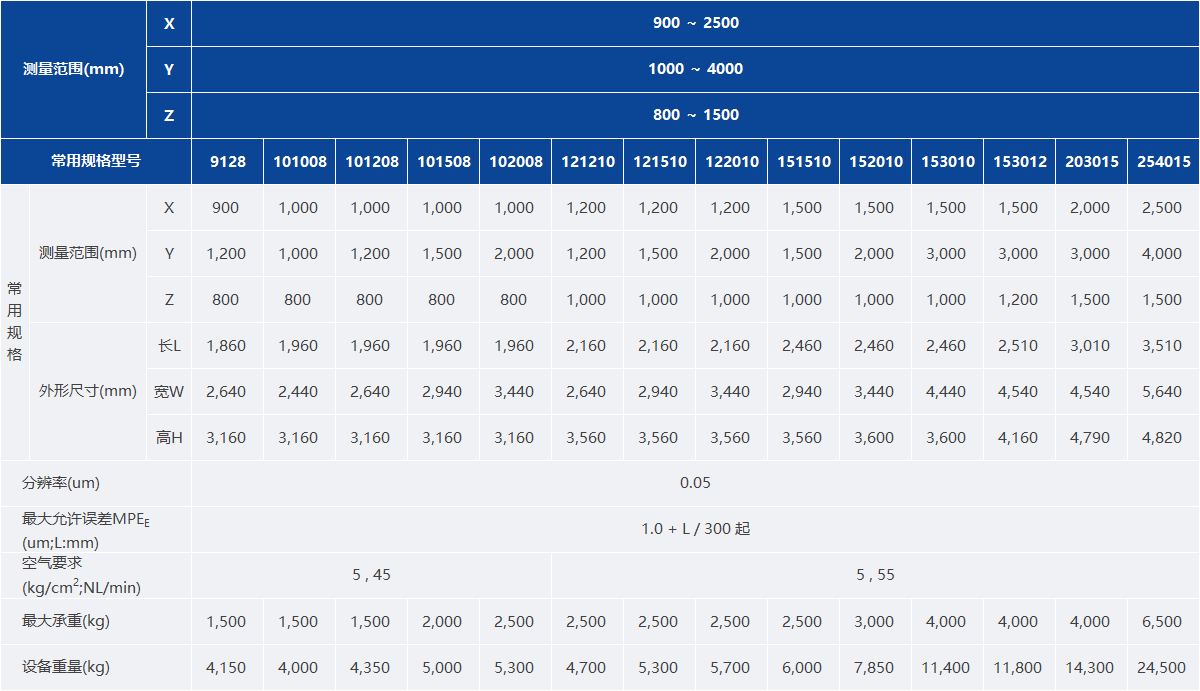The height and width of the screenshot is (691, 1200).
Task: Select the X range cell 900 ~ 2500
Action: coord(695,23)
